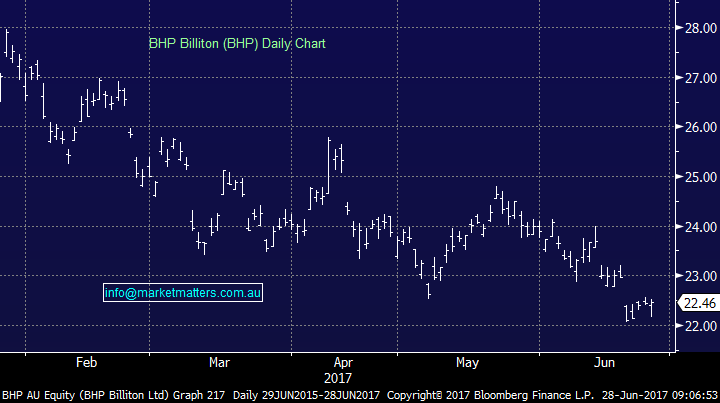Image resolution: width=720 pixels, height=403 pixels.
Task: Click the 27.00 price axis label
Action: (x=701, y=78)
